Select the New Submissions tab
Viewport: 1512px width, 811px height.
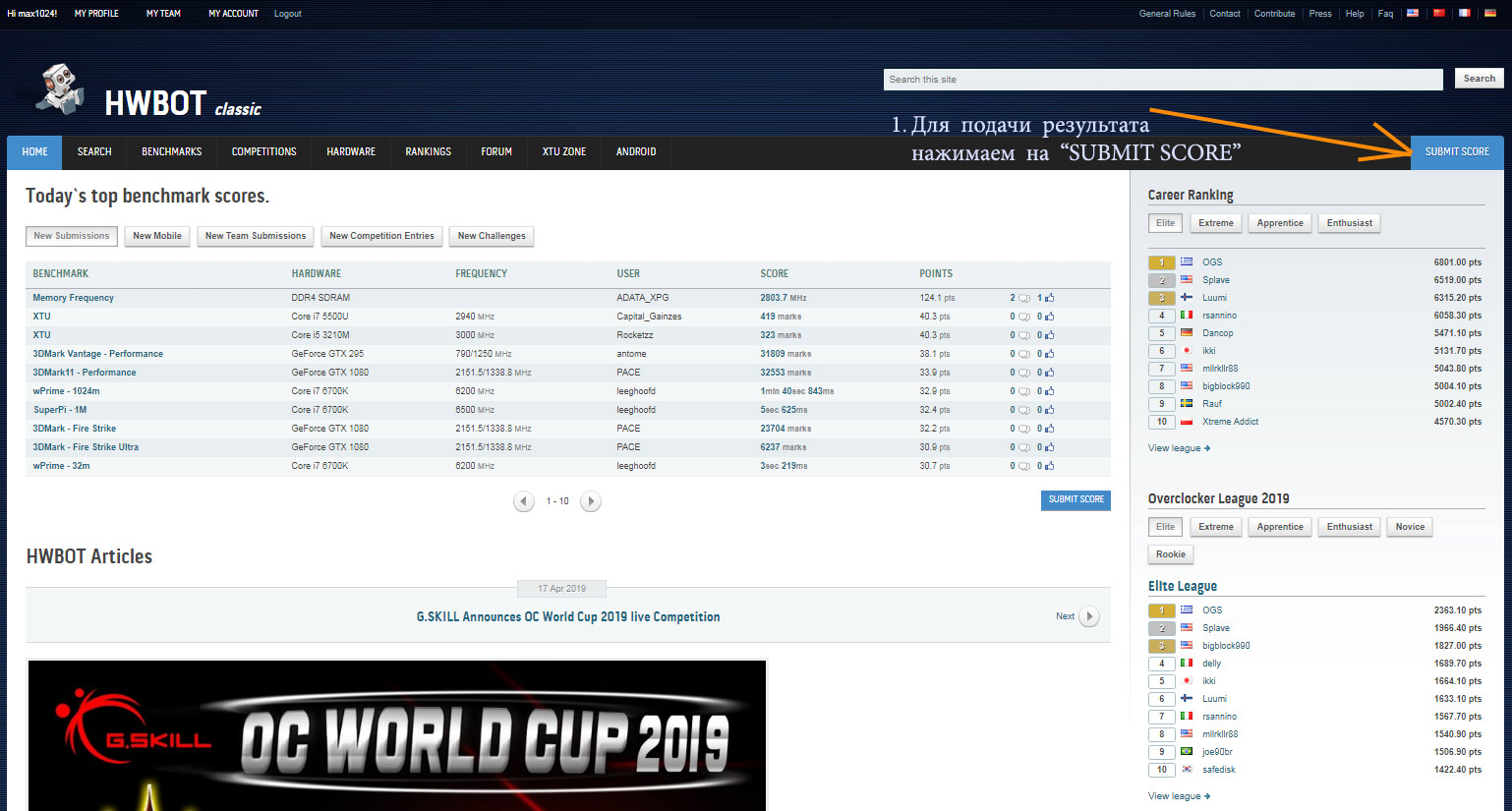click(x=72, y=236)
